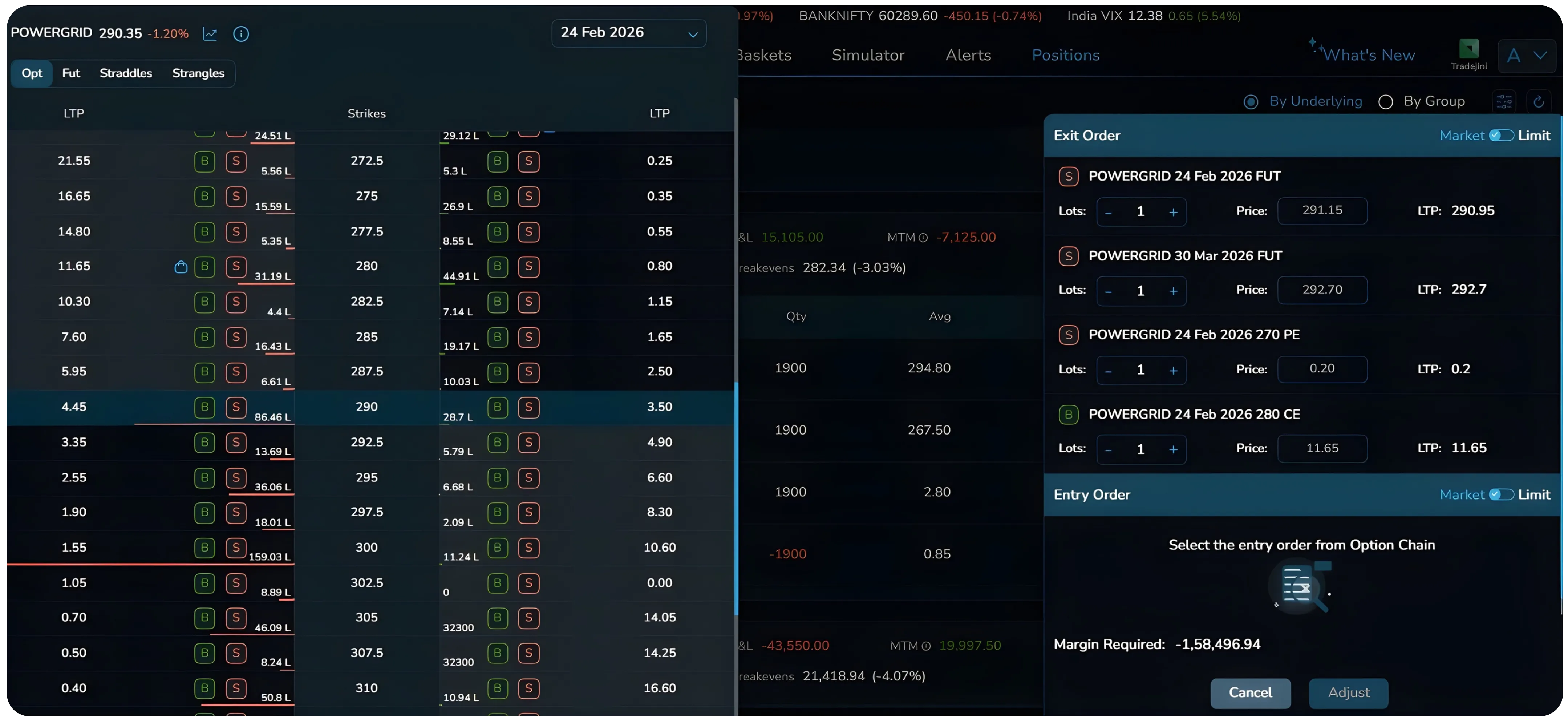Switch to the Fut tab
The width and height of the screenshot is (1568, 723).
pos(71,73)
